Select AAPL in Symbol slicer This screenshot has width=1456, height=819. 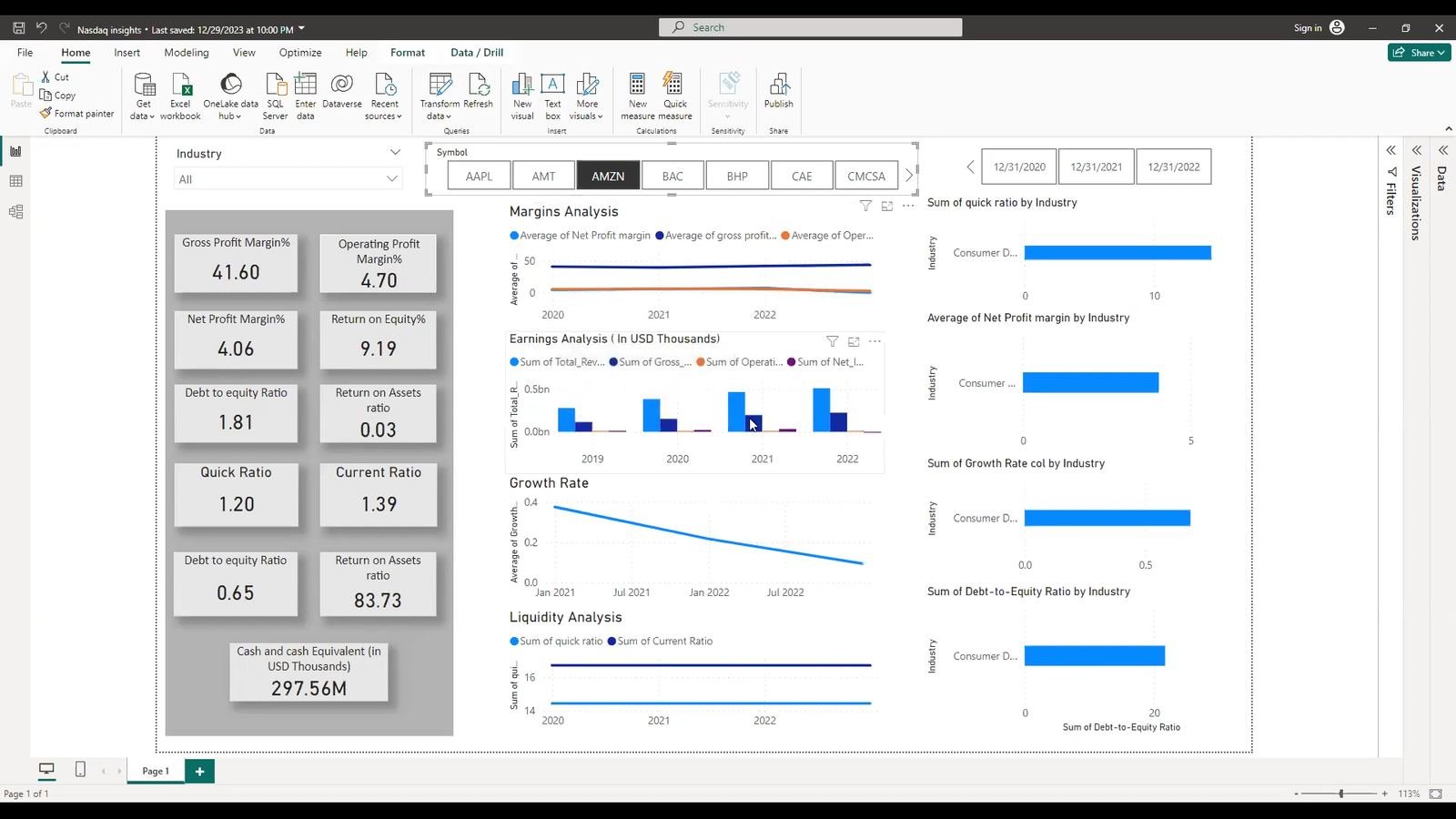pyautogui.click(x=479, y=176)
